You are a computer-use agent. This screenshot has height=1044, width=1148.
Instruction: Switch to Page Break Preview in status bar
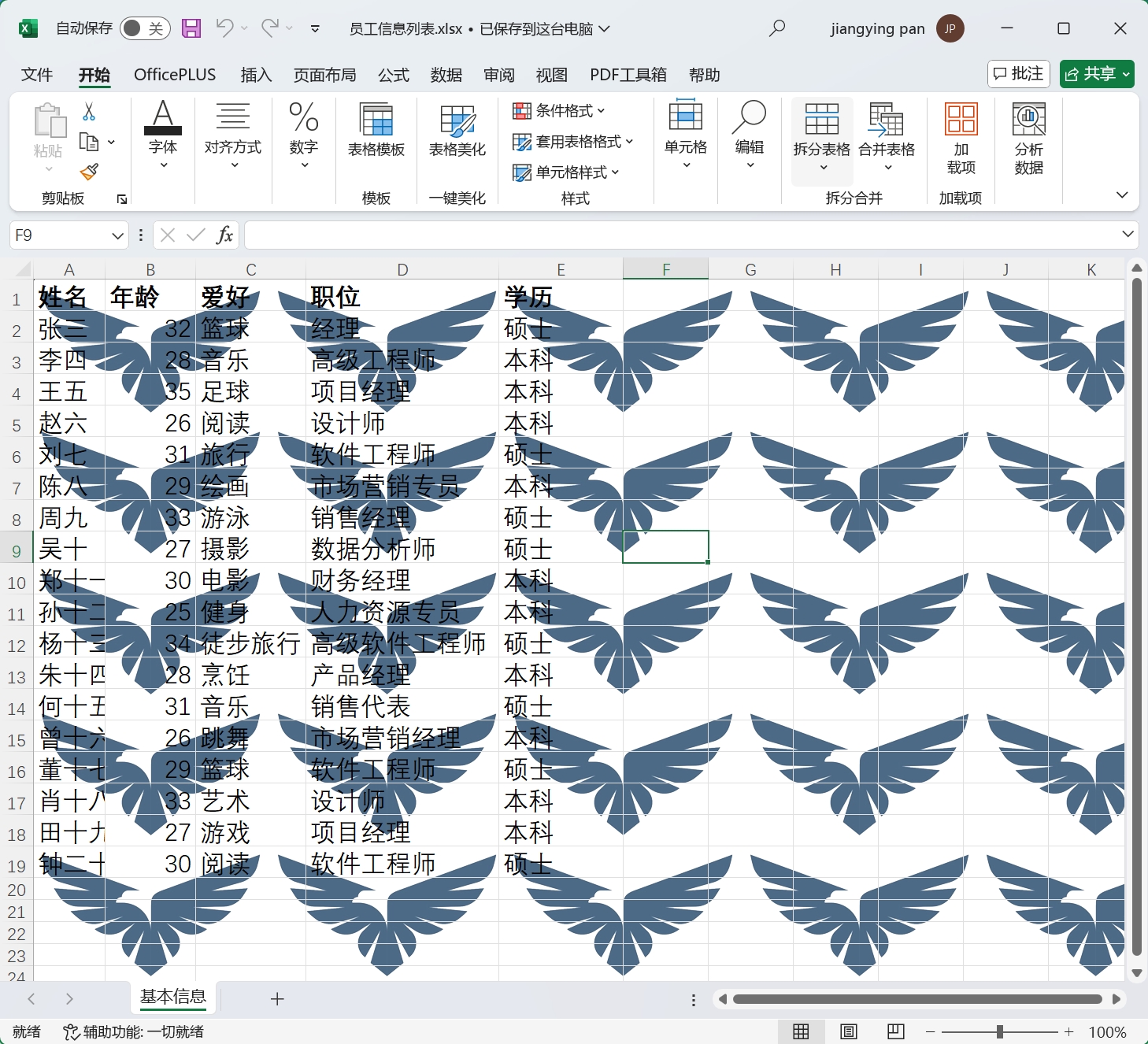click(895, 1031)
